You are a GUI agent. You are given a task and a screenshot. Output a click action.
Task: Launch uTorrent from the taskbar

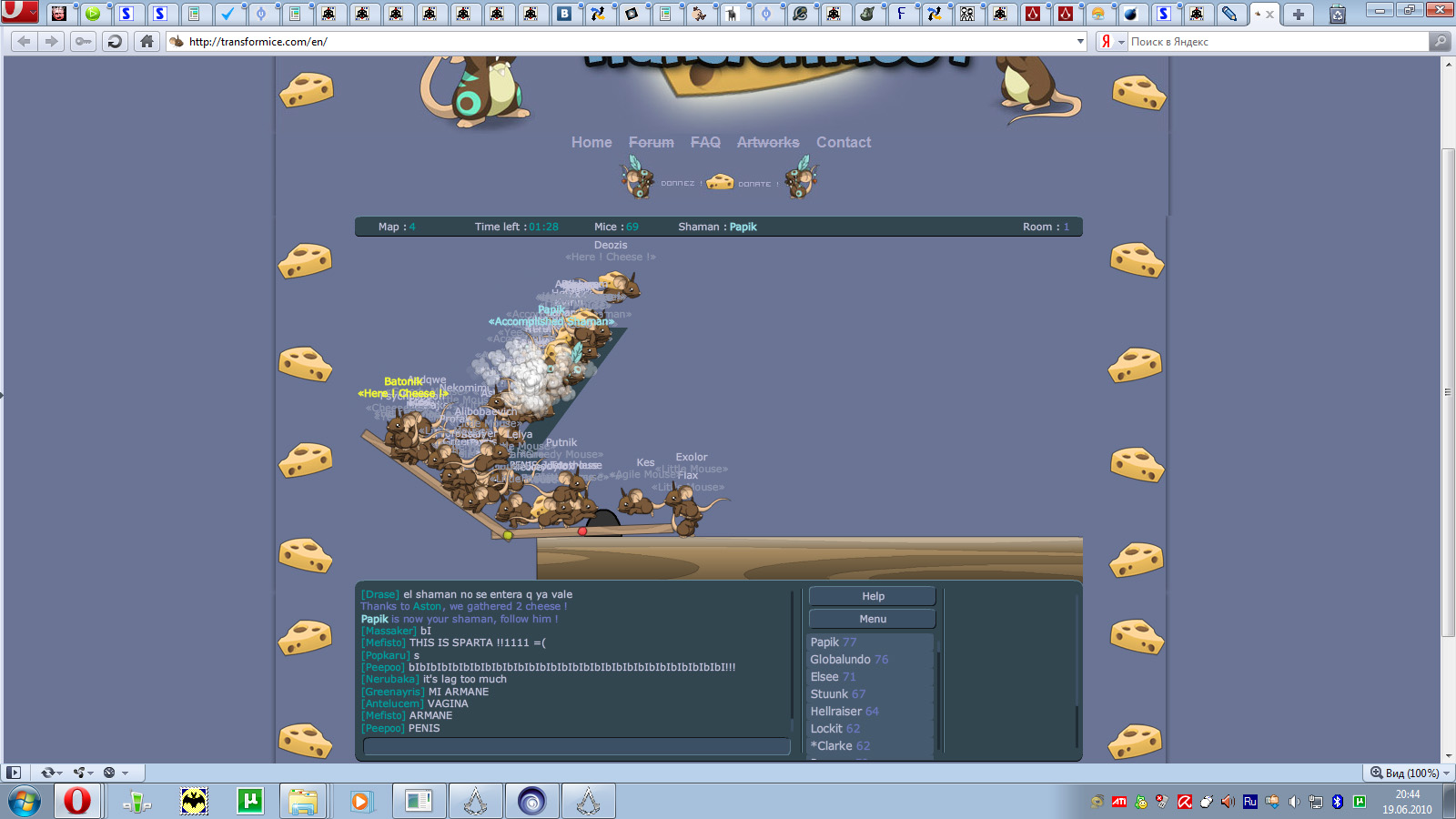tap(249, 801)
